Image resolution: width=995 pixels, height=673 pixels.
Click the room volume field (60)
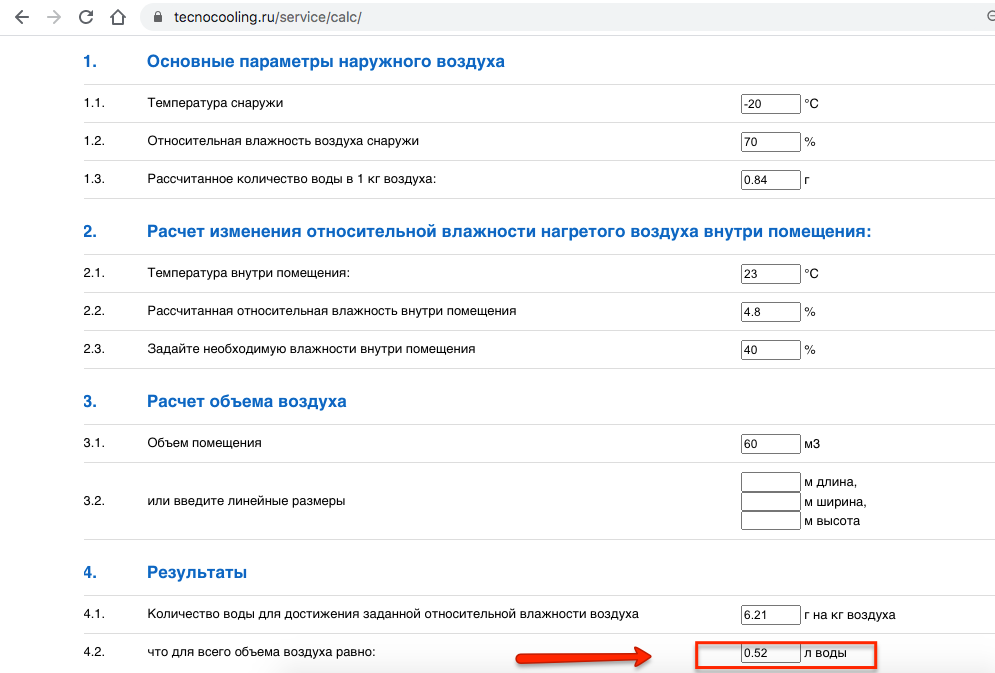[770, 444]
